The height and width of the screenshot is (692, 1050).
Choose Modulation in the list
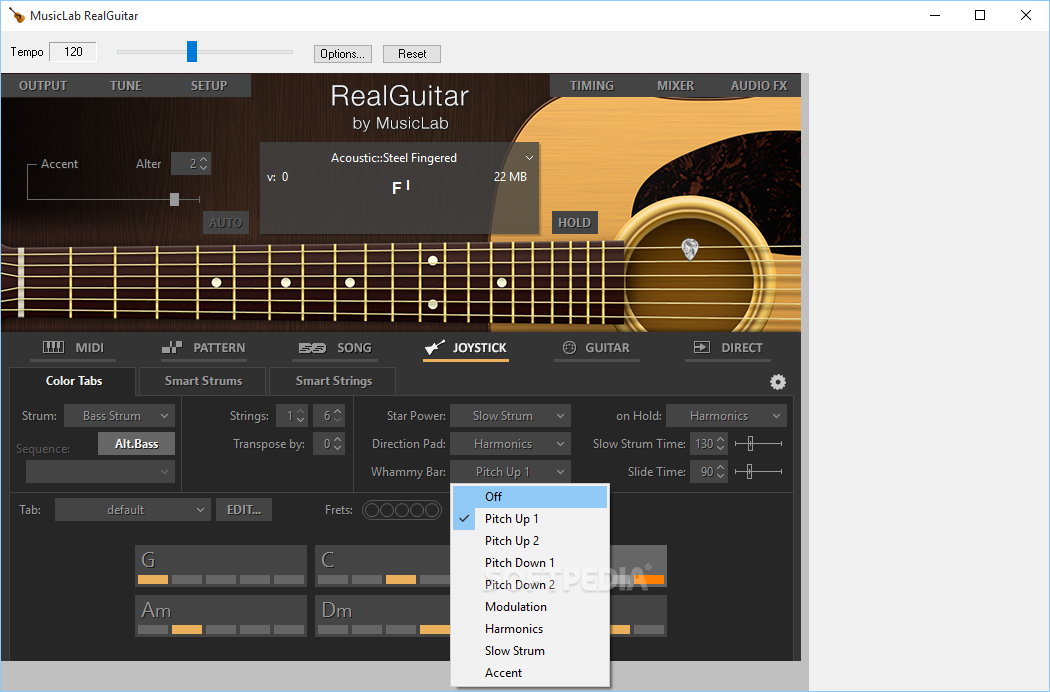click(x=530, y=607)
